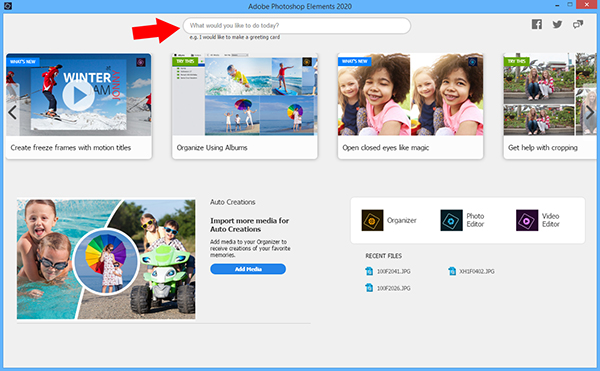Viewport: 600px width, 371px height.
Task: Close the Photoshop Elements window
Action: click(587, 5)
